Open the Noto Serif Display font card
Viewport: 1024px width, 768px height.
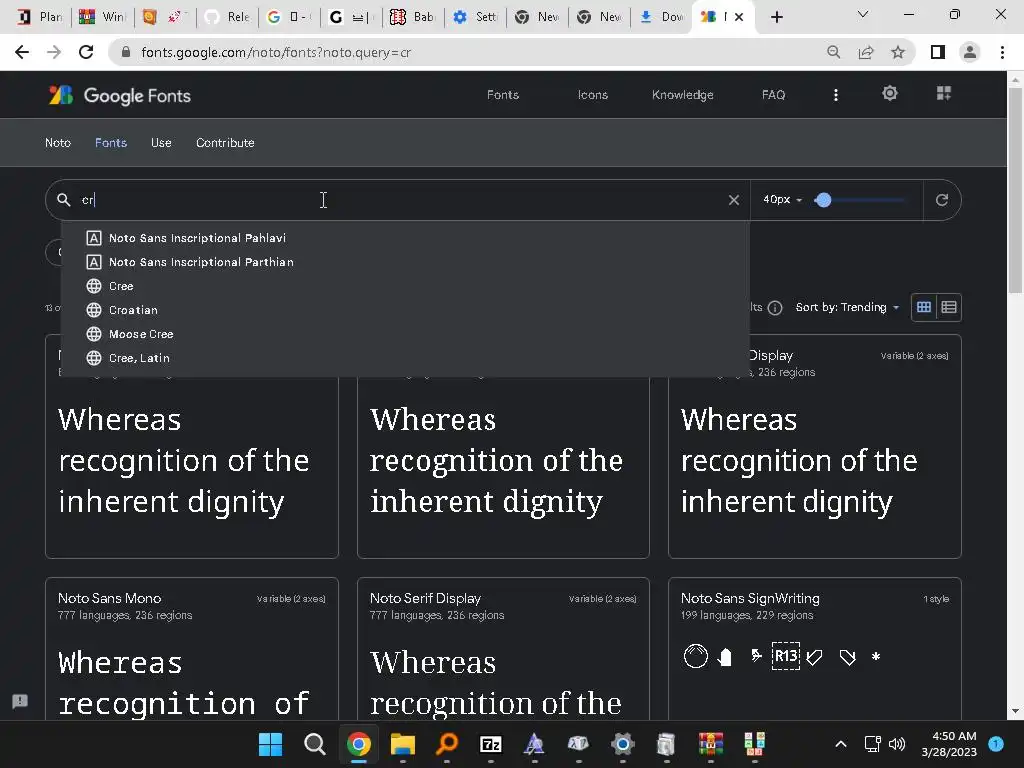[x=503, y=649]
